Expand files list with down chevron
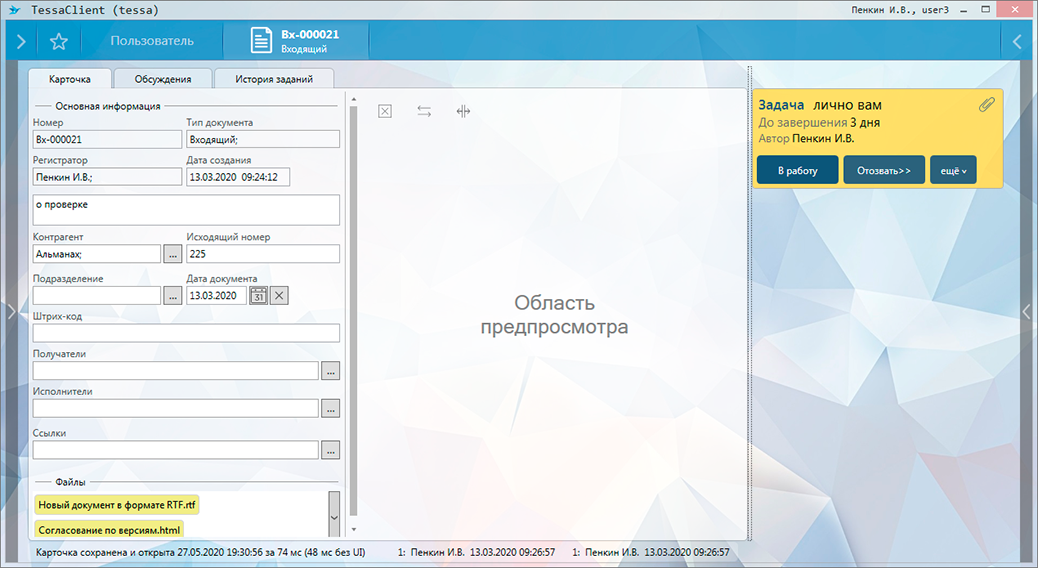Image resolution: width=1038 pixels, height=568 pixels. tap(334, 517)
